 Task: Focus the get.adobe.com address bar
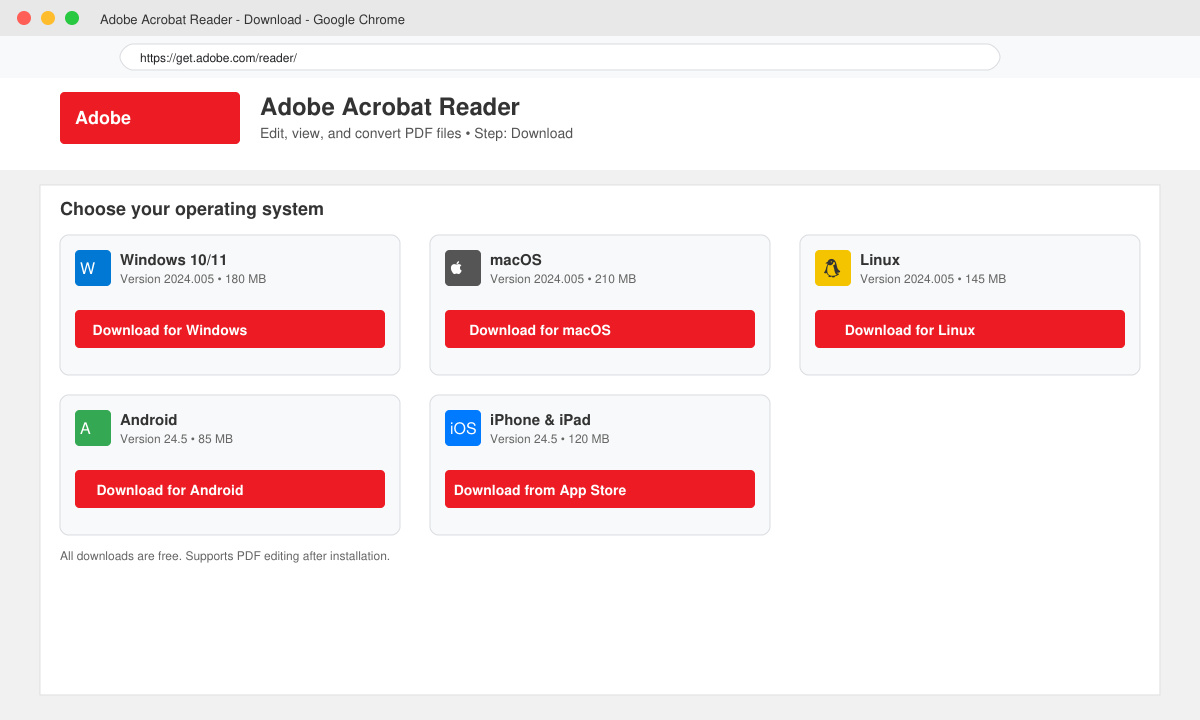tap(560, 57)
